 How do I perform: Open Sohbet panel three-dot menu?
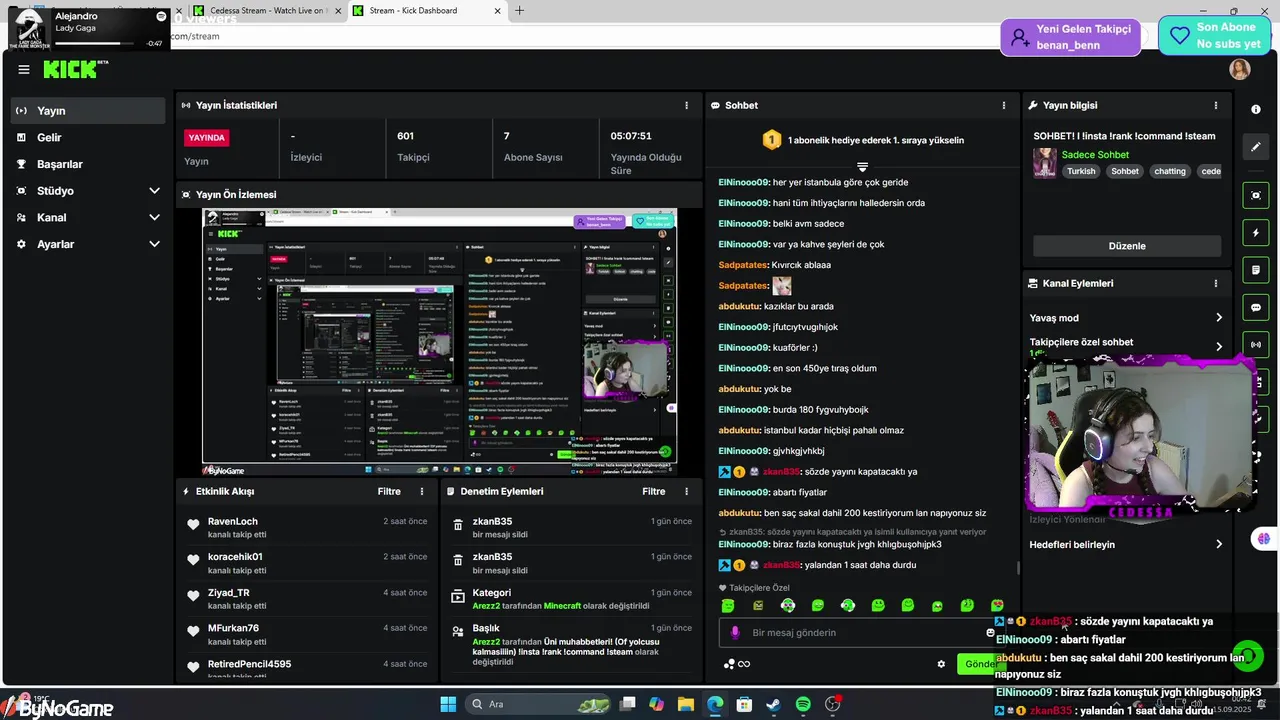(x=1004, y=105)
